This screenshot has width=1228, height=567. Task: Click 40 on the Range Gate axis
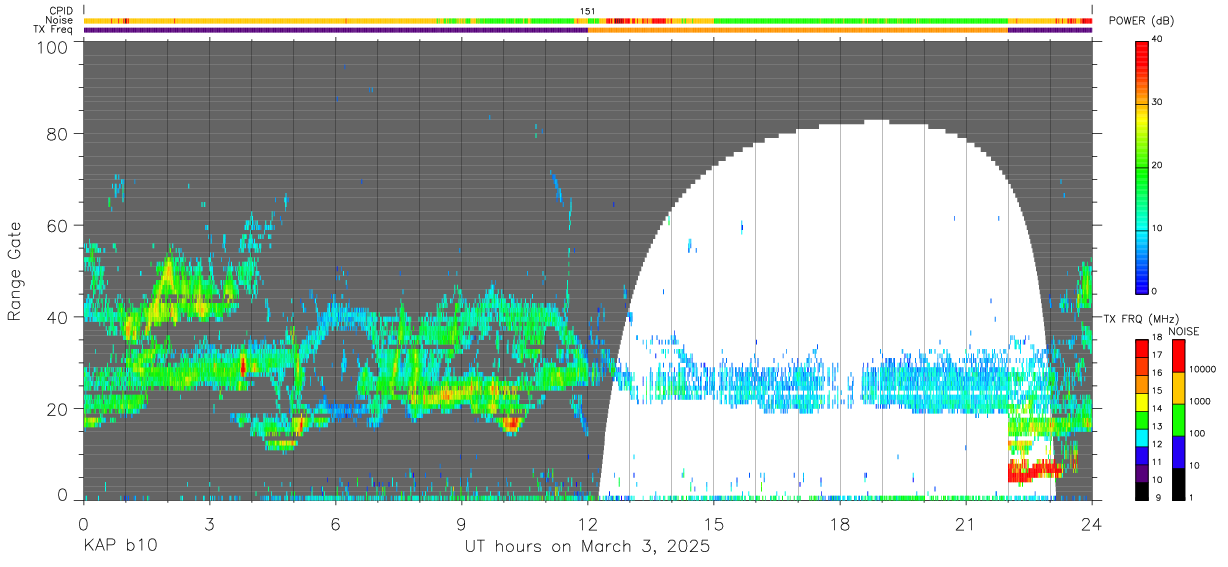click(58, 317)
